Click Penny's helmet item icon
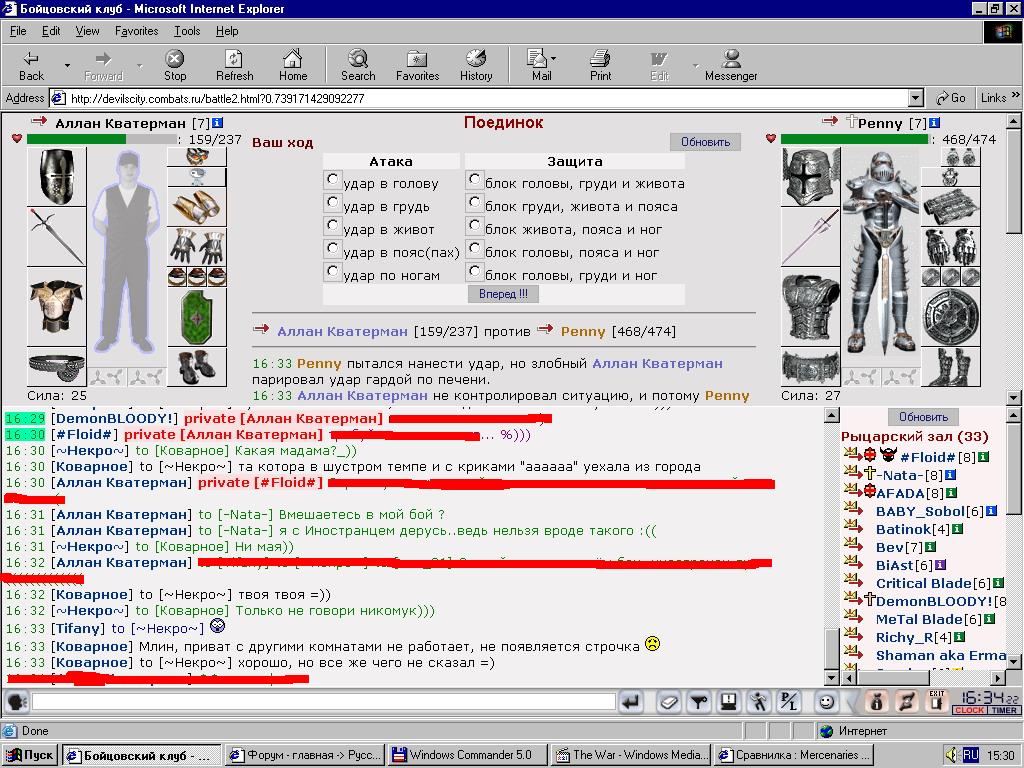The height and width of the screenshot is (768, 1024). 811,176
